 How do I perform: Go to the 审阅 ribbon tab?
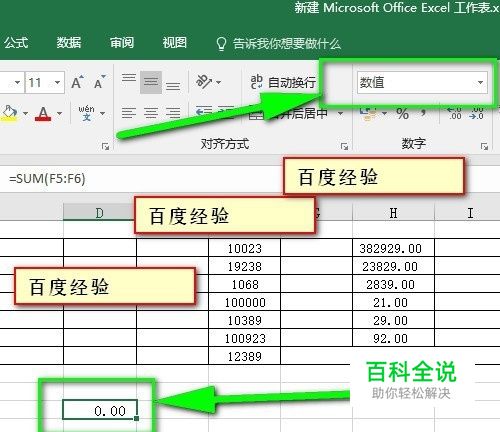point(122,43)
